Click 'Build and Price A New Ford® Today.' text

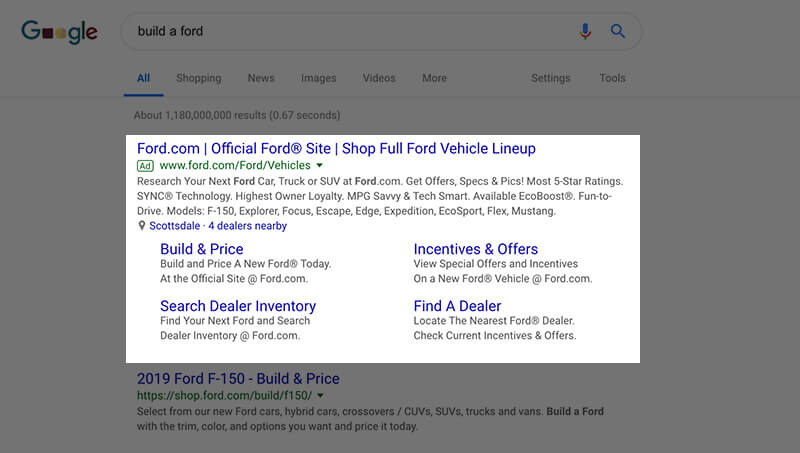245,264
